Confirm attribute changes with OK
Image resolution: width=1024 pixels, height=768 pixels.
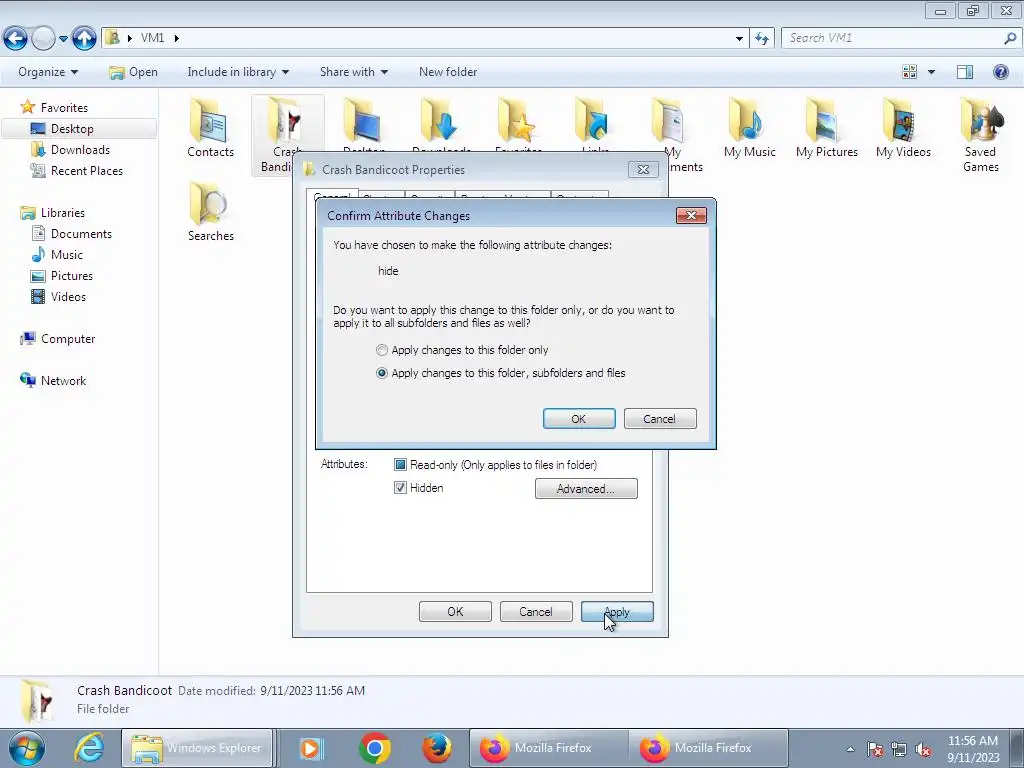tap(579, 419)
